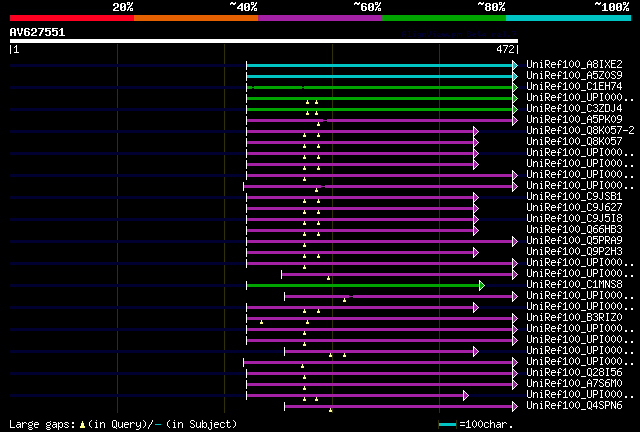Select the UniRef100_A7S6M0 label
This screenshot has width=640, height=432.
coord(574,384)
